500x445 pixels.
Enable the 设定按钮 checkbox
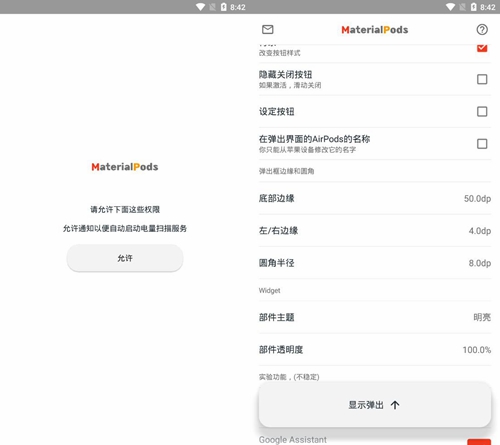click(482, 111)
